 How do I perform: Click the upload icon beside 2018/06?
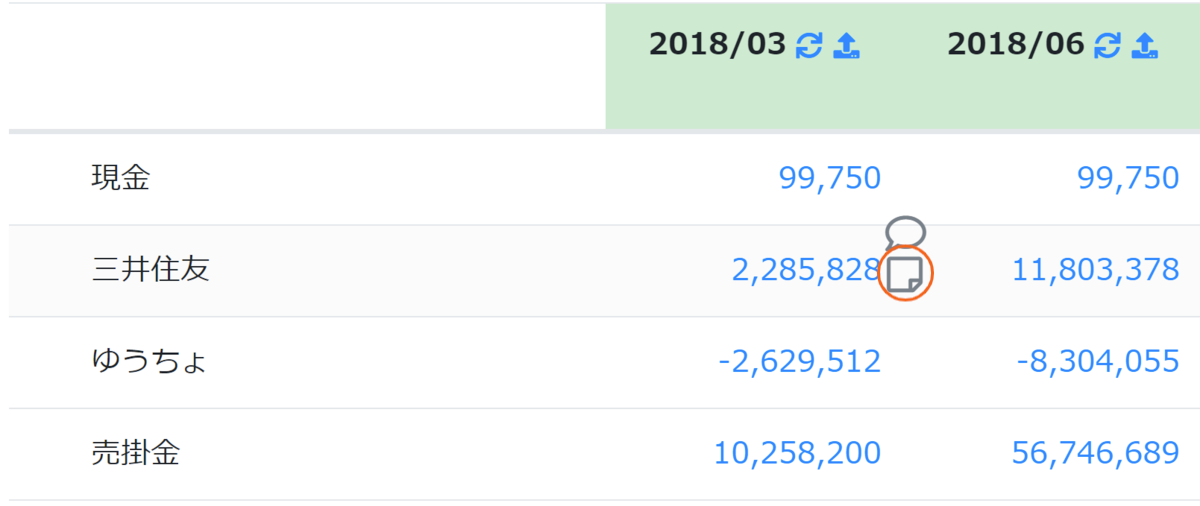click(1146, 45)
